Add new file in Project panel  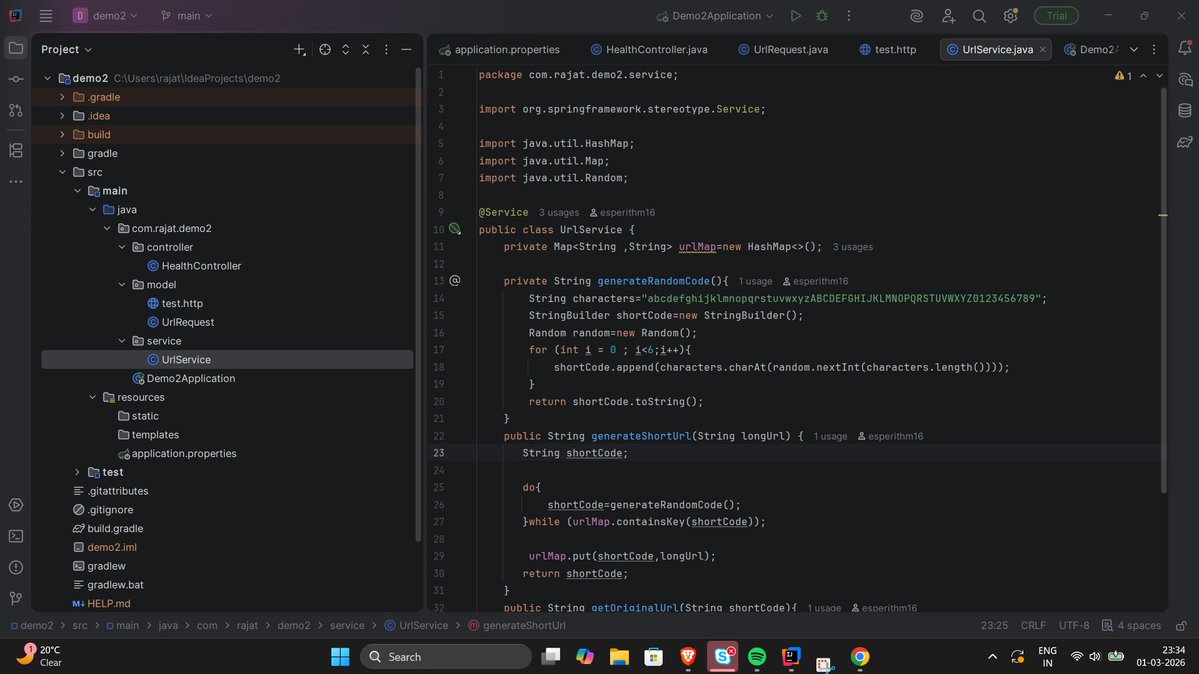pos(299,49)
